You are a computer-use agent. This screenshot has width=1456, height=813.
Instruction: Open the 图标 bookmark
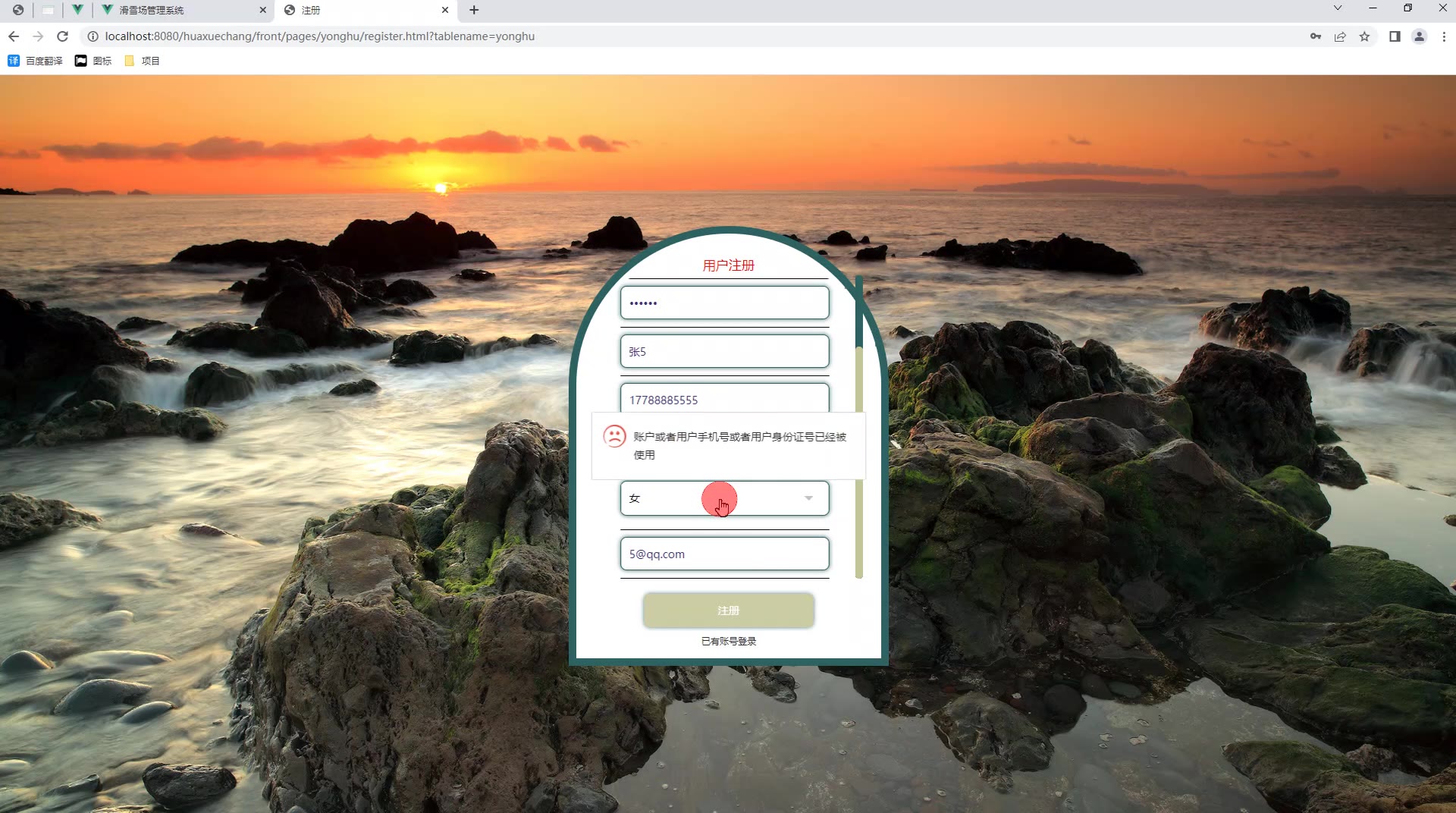pyautogui.click(x=93, y=61)
